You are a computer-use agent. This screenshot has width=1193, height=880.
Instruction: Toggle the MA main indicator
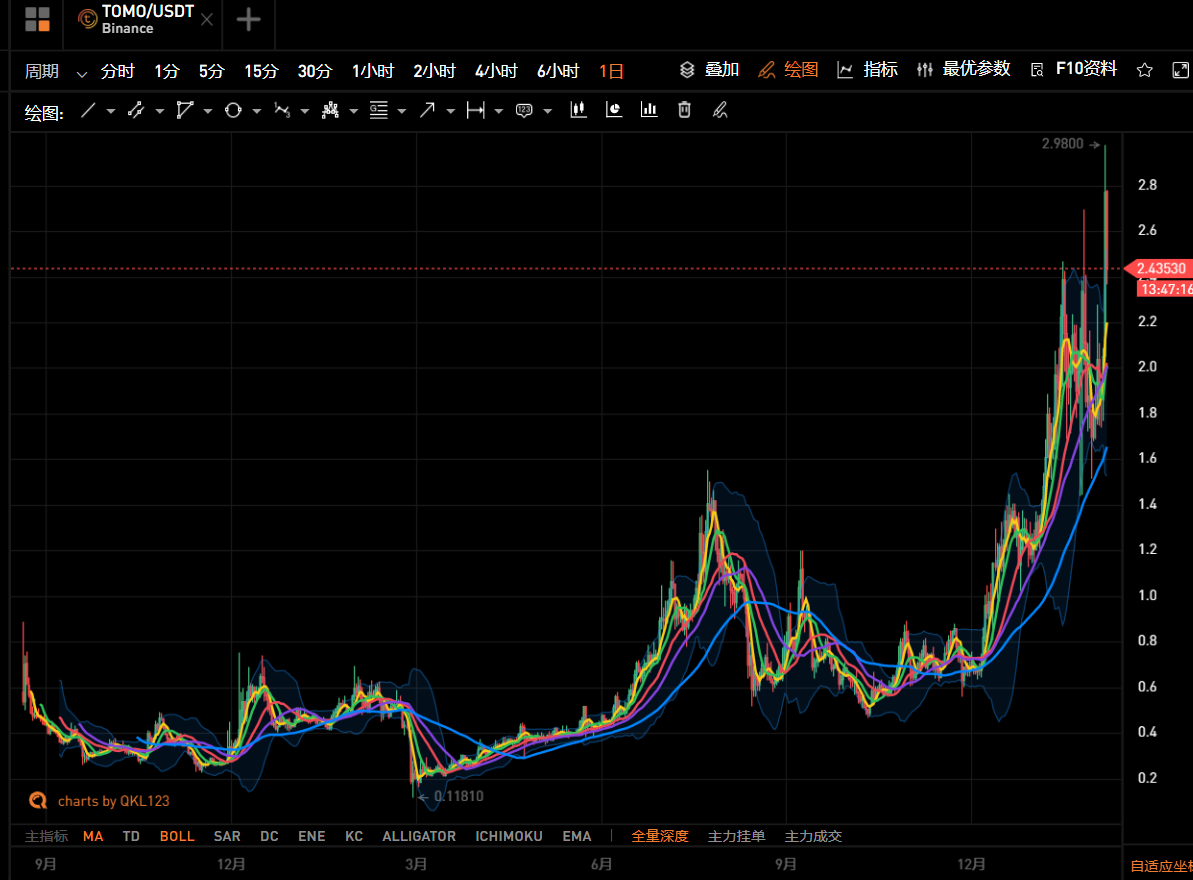click(x=93, y=836)
